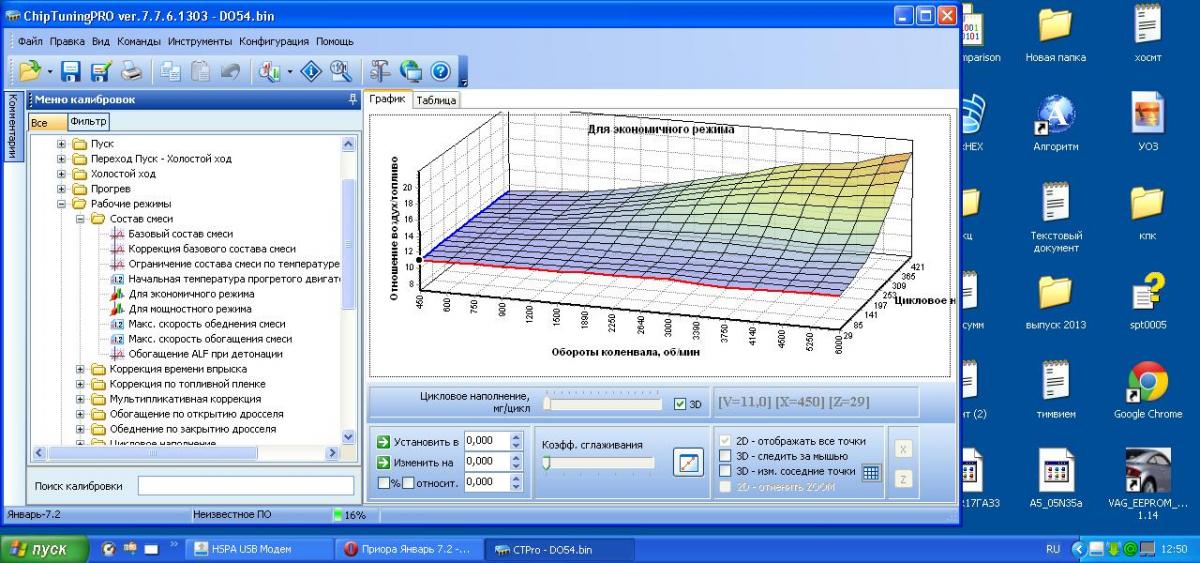
Task: Open Google Chrome desktop icon
Action: tap(1148, 391)
